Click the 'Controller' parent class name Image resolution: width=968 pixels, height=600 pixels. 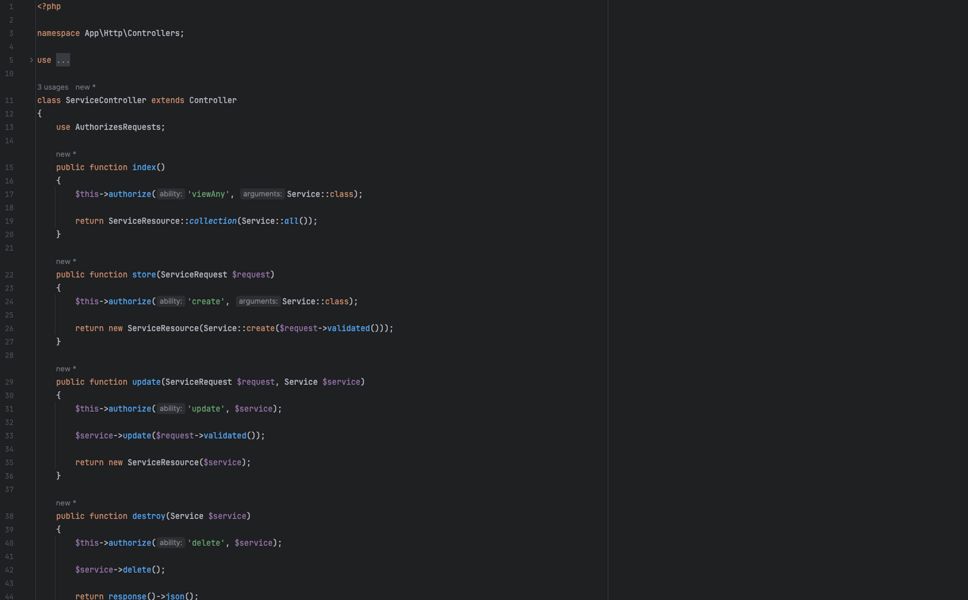(212, 100)
